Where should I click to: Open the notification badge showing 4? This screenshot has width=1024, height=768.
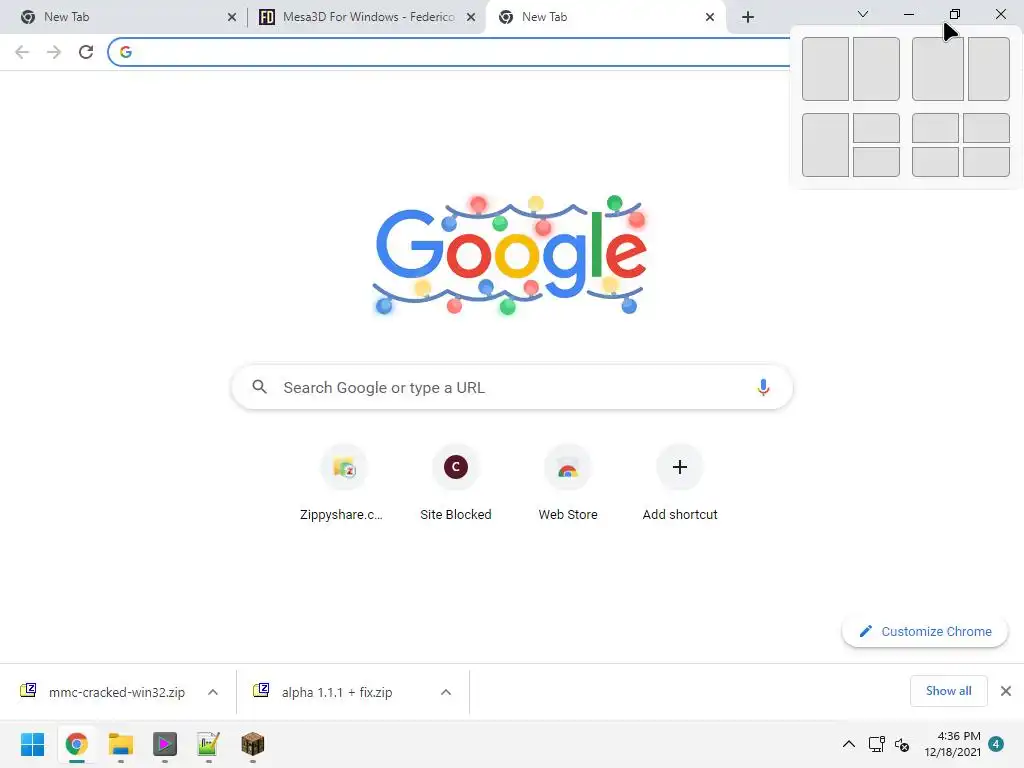[x=996, y=744]
